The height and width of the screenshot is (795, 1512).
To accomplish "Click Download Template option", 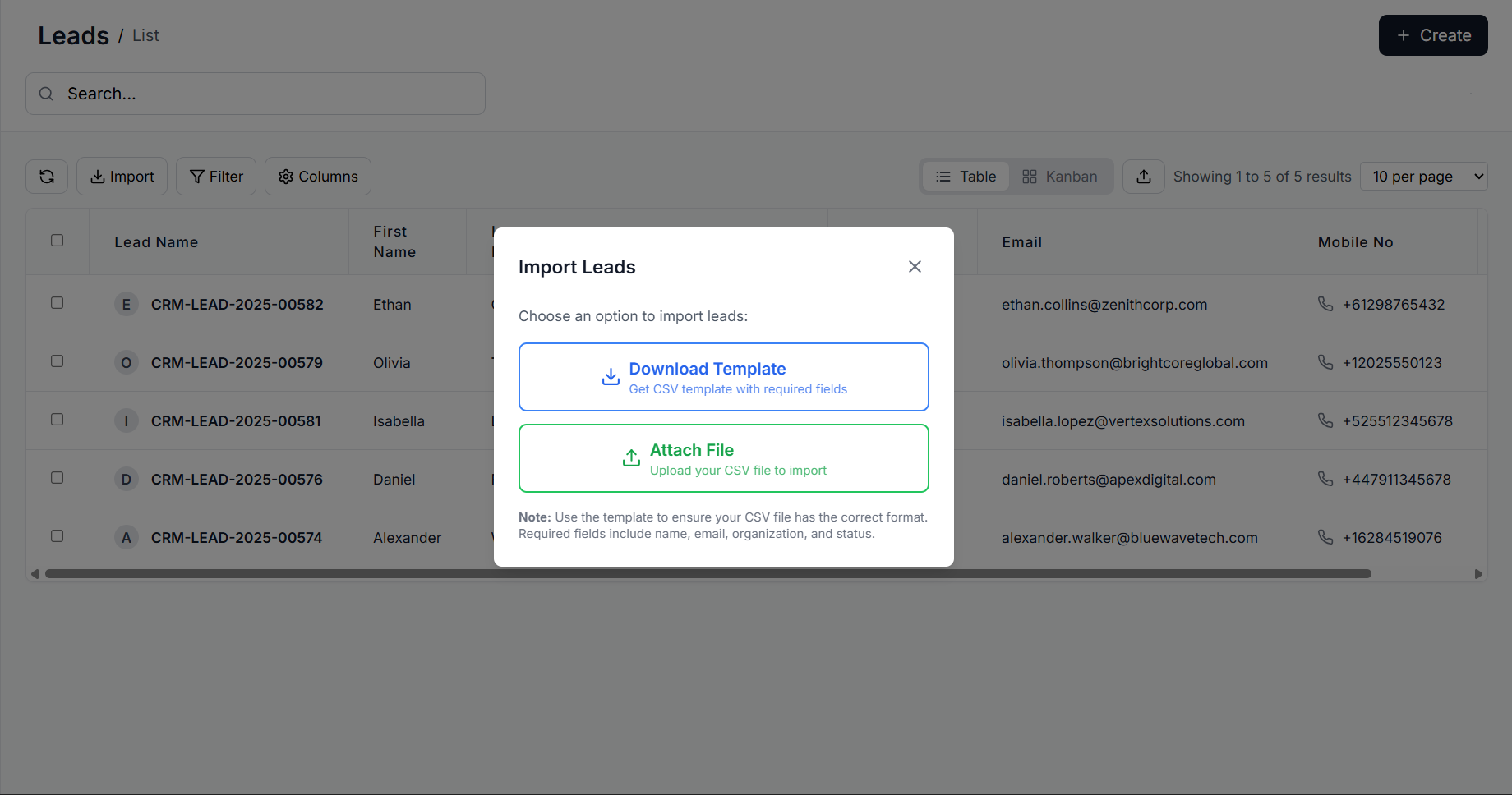I will pyautogui.click(x=723, y=377).
